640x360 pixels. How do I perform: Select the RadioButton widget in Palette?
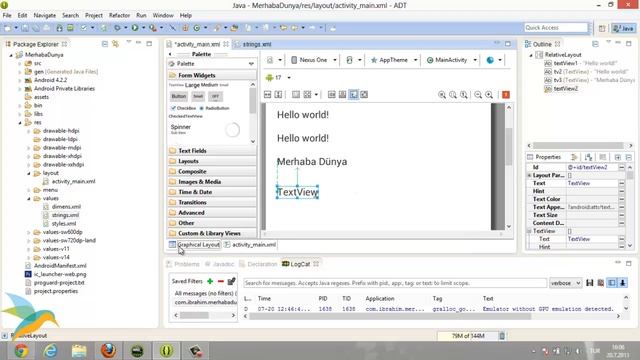(214, 108)
